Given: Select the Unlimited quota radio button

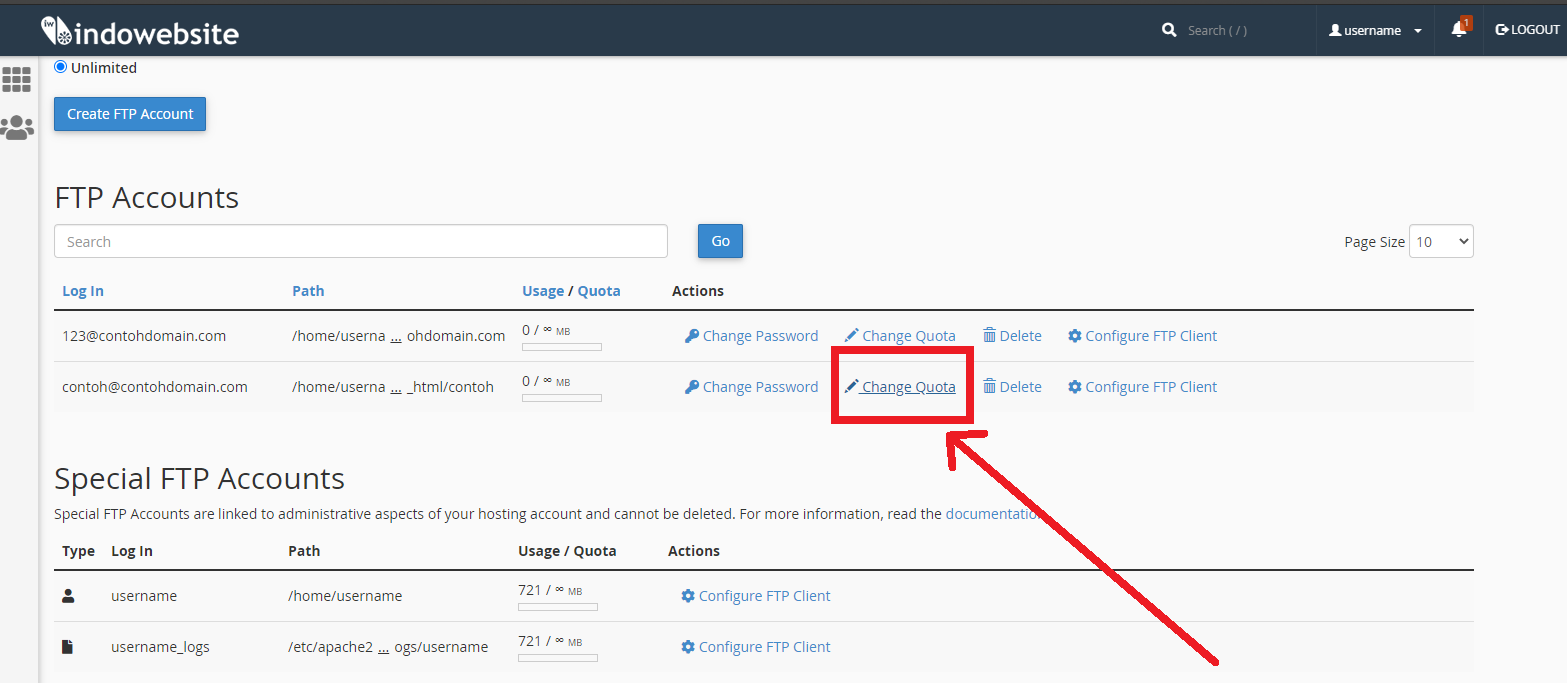Looking at the screenshot, I should [x=61, y=67].
